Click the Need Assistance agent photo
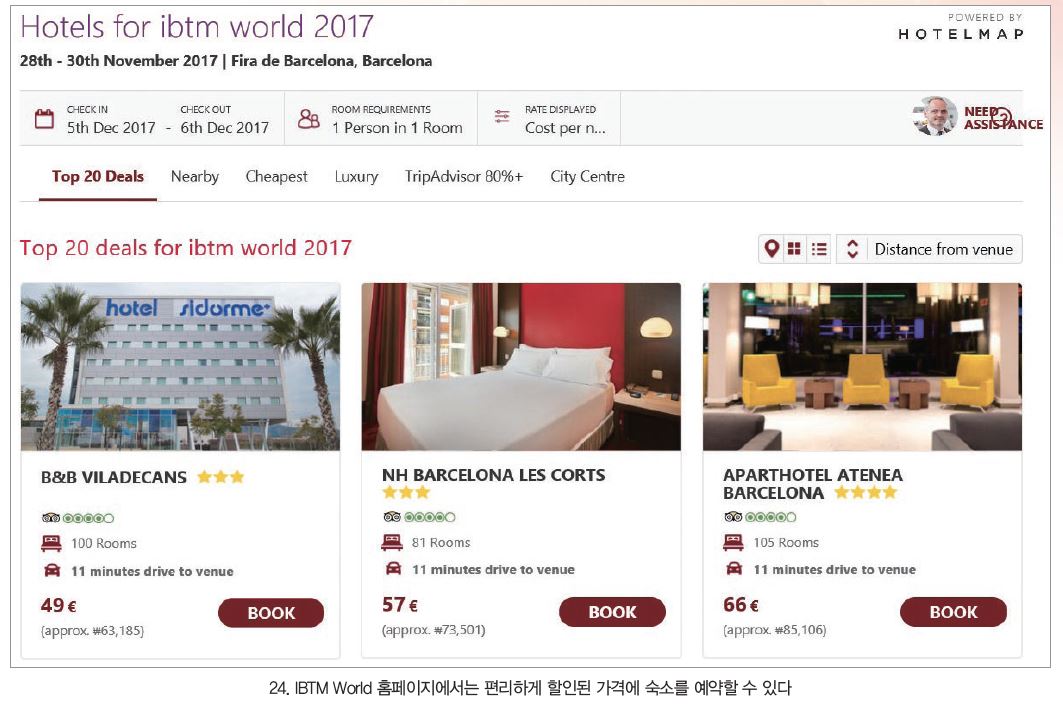Image resolution: width=1063 pixels, height=708 pixels. [935, 116]
